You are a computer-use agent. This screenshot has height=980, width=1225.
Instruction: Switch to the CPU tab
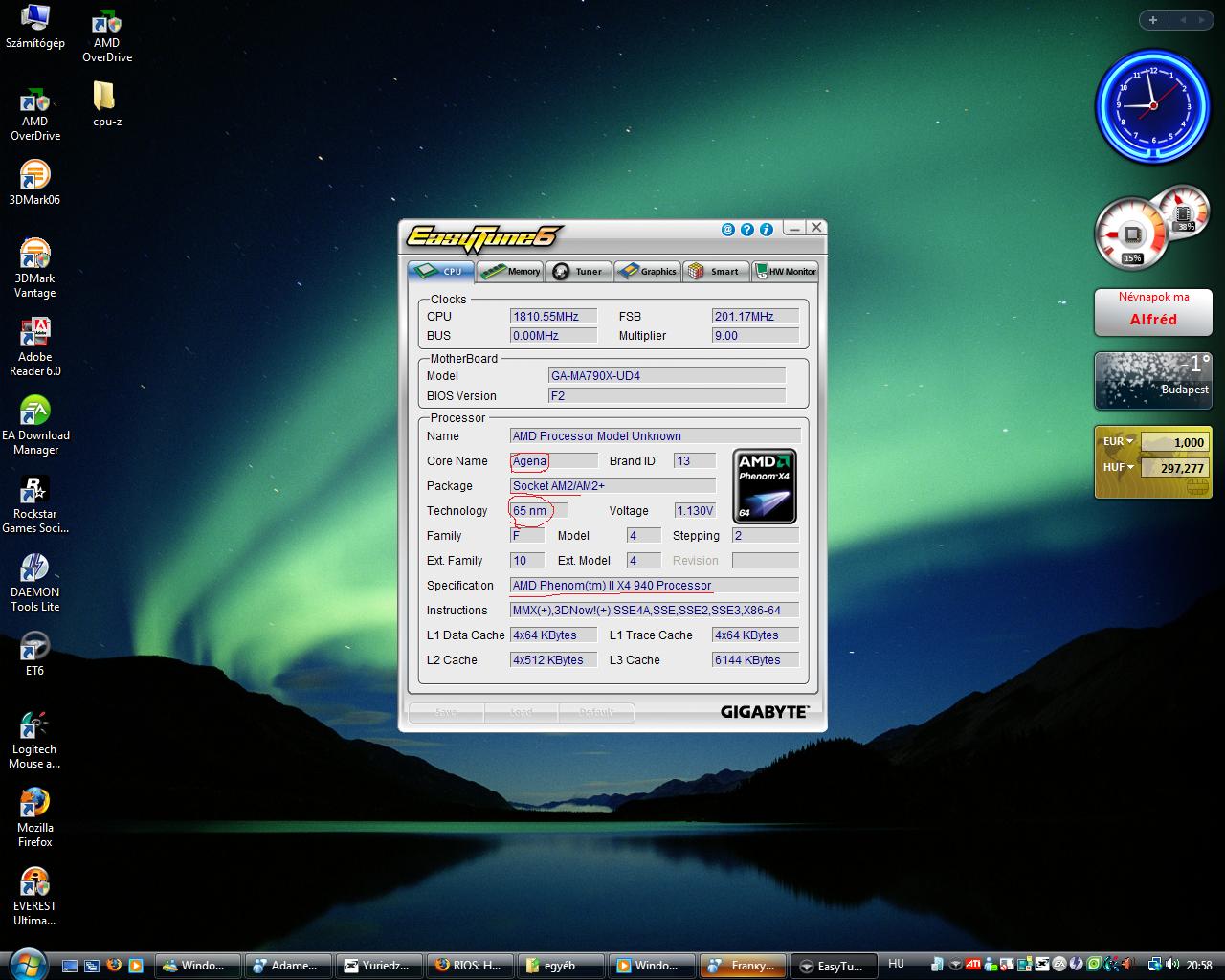point(440,271)
